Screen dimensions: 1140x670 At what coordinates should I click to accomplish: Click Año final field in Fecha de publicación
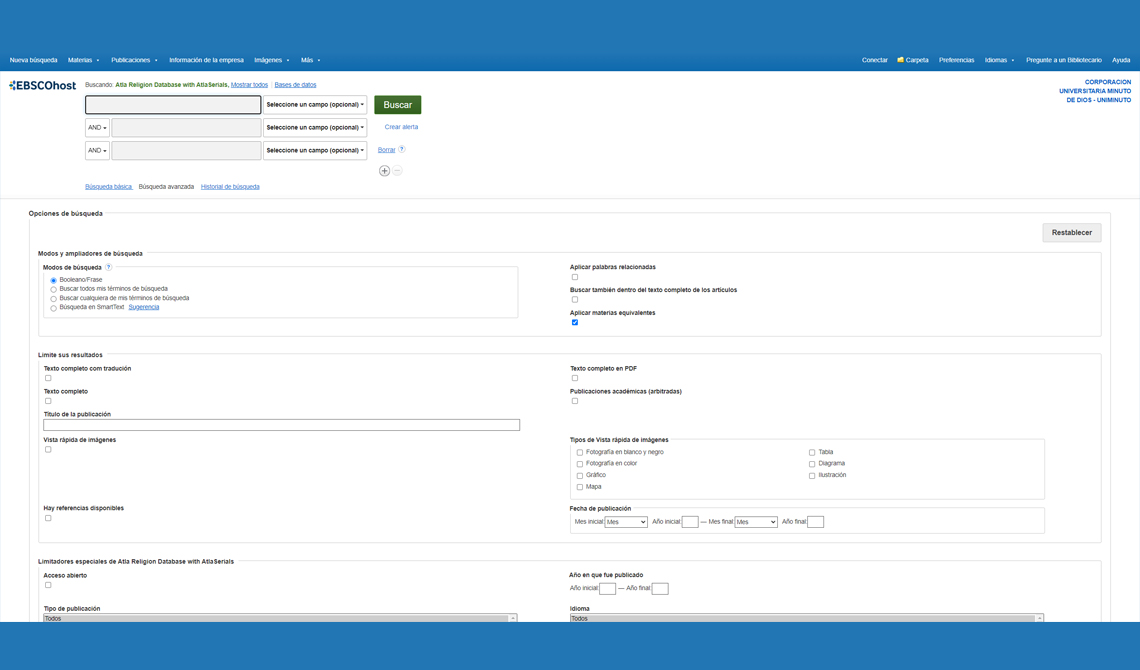click(816, 522)
